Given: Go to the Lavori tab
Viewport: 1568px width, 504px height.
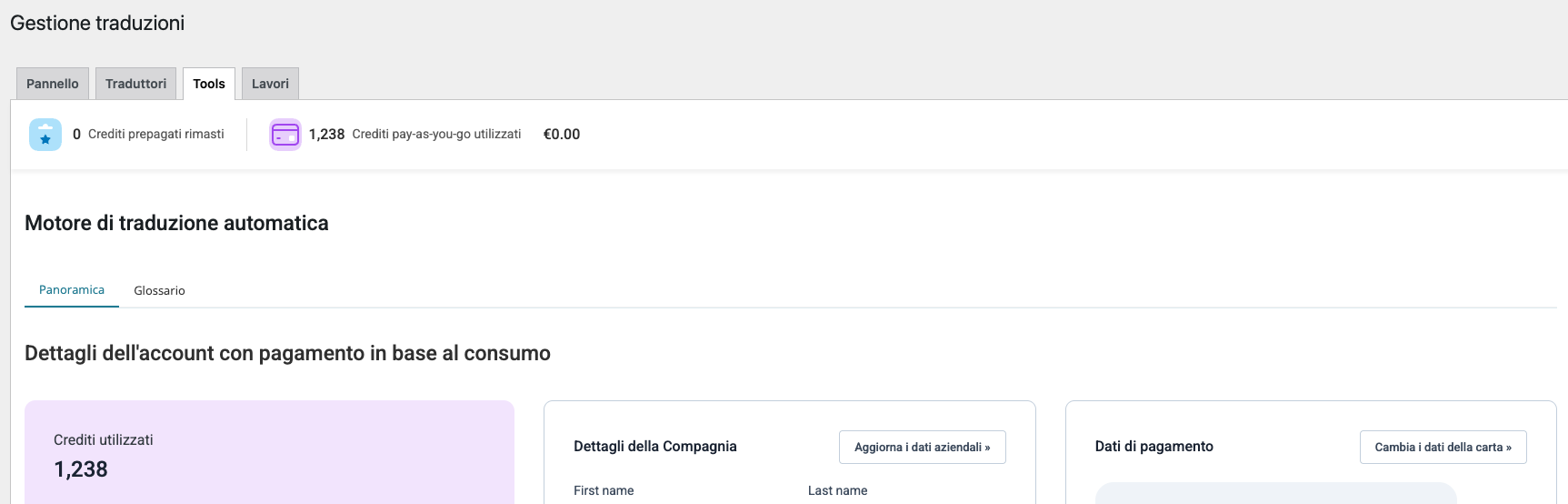Looking at the screenshot, I should pyautogui.click(x=270, y=84).
